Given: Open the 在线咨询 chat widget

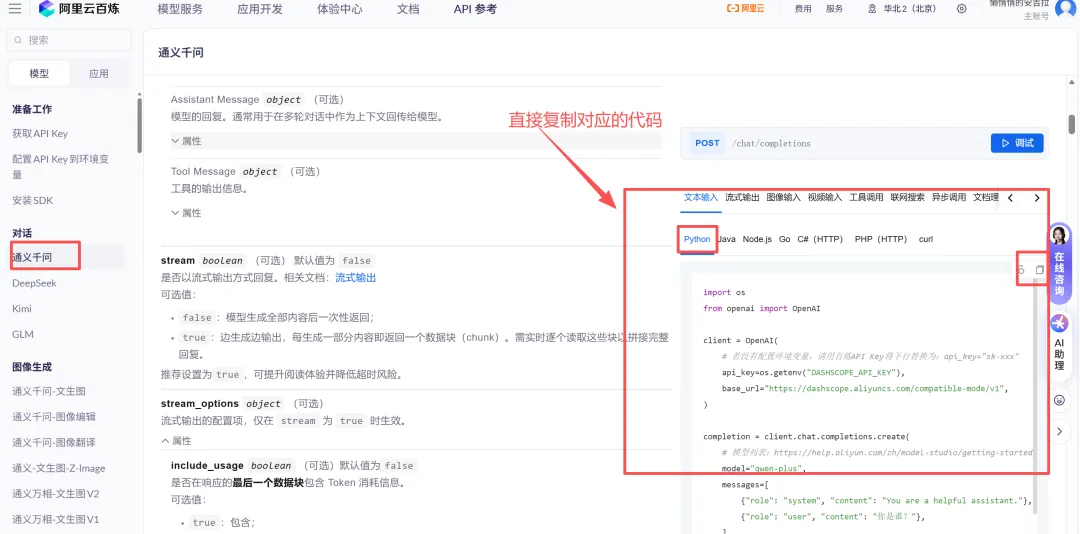Looking at the screenshot, I should pyautogui.click(x=1059, y=263).
